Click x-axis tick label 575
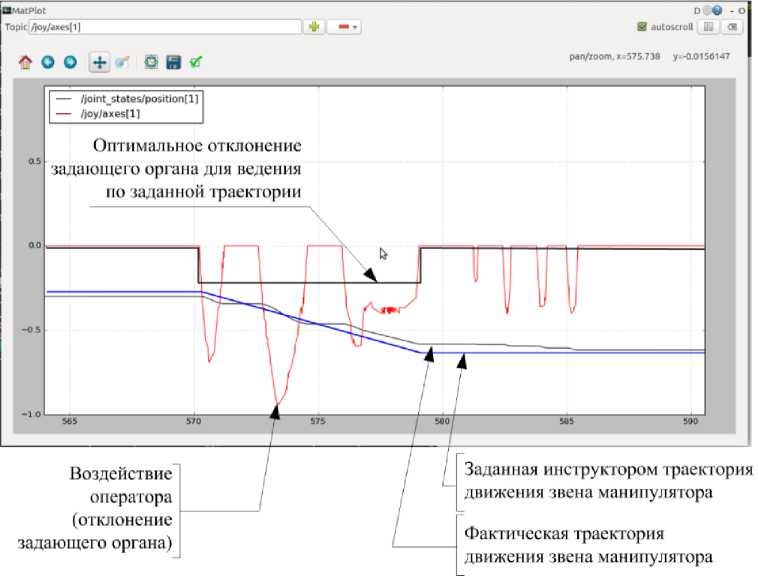 click(x=318, y=421)
